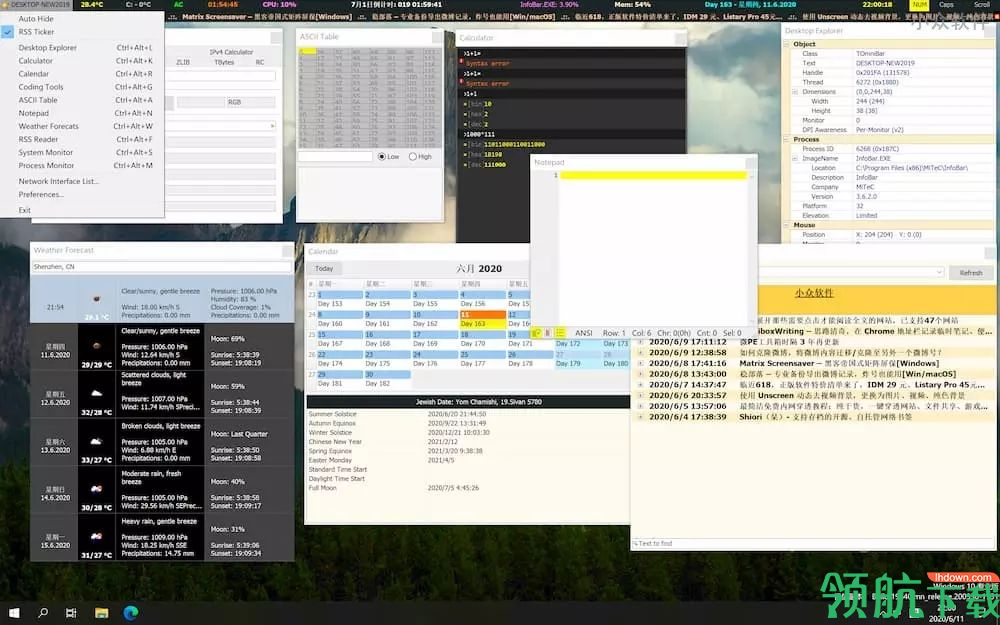Collapse the Process section in Desktop Explorer

(x=786, y=139)
